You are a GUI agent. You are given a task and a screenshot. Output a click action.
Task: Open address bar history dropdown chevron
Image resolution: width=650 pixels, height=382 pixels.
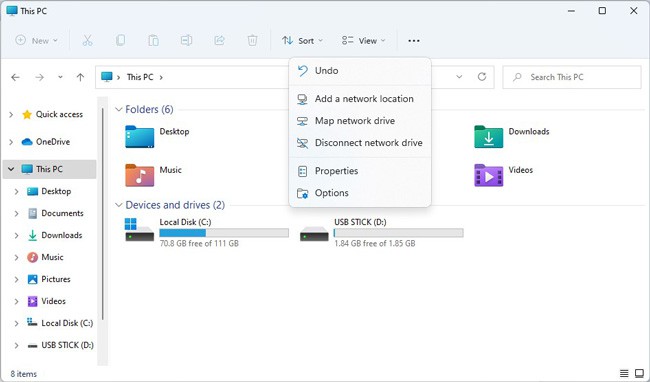[x=459, y=77]
